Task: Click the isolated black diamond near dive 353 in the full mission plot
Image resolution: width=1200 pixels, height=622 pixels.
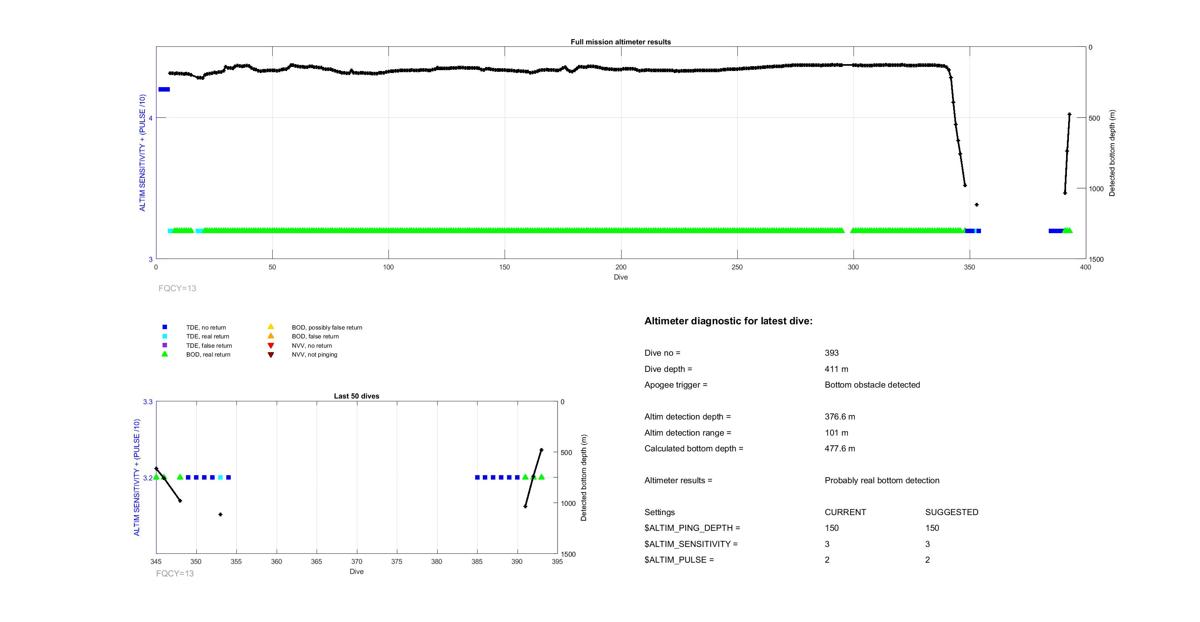Action: pos(977,205)
